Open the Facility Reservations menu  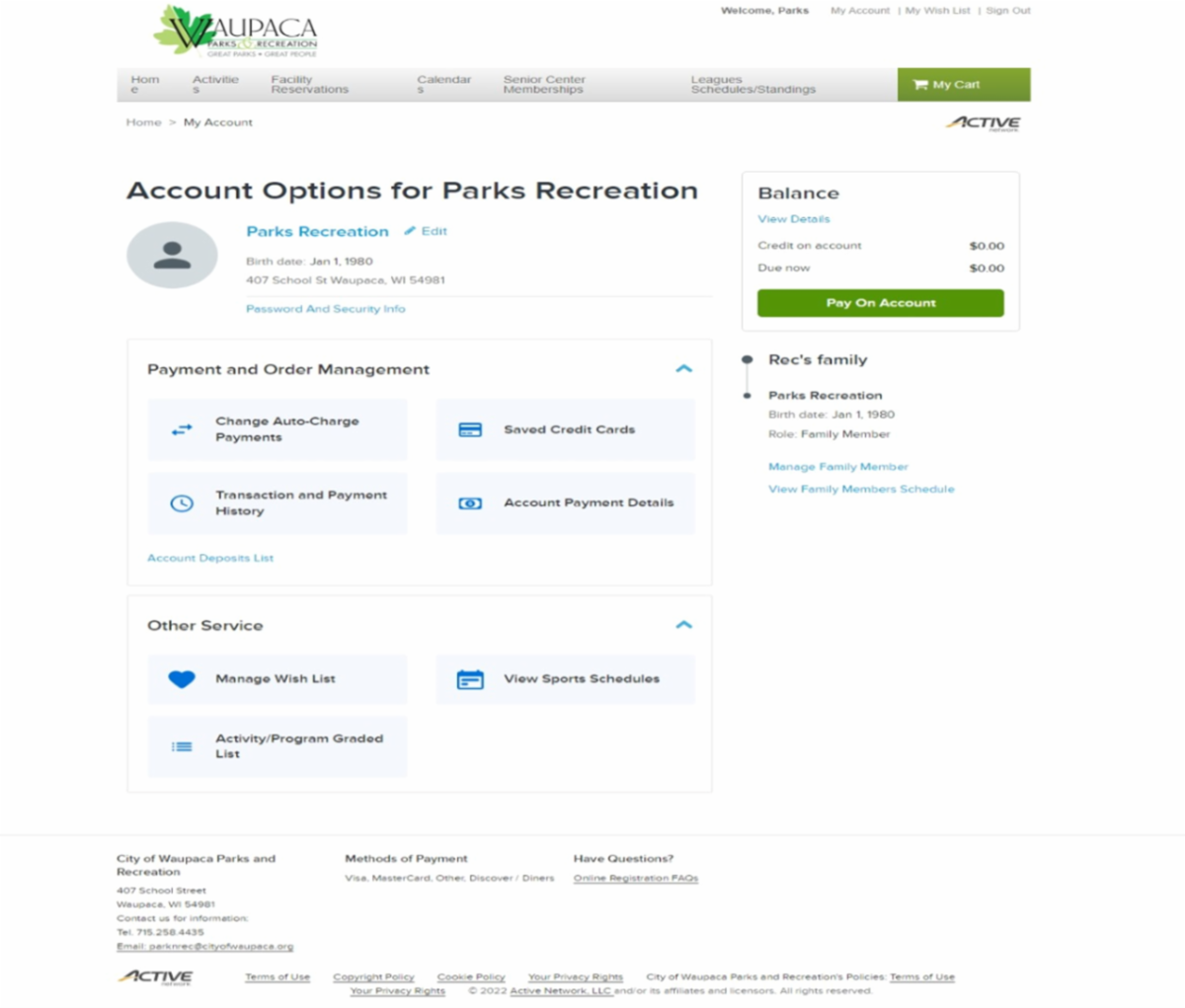(309, 85)
